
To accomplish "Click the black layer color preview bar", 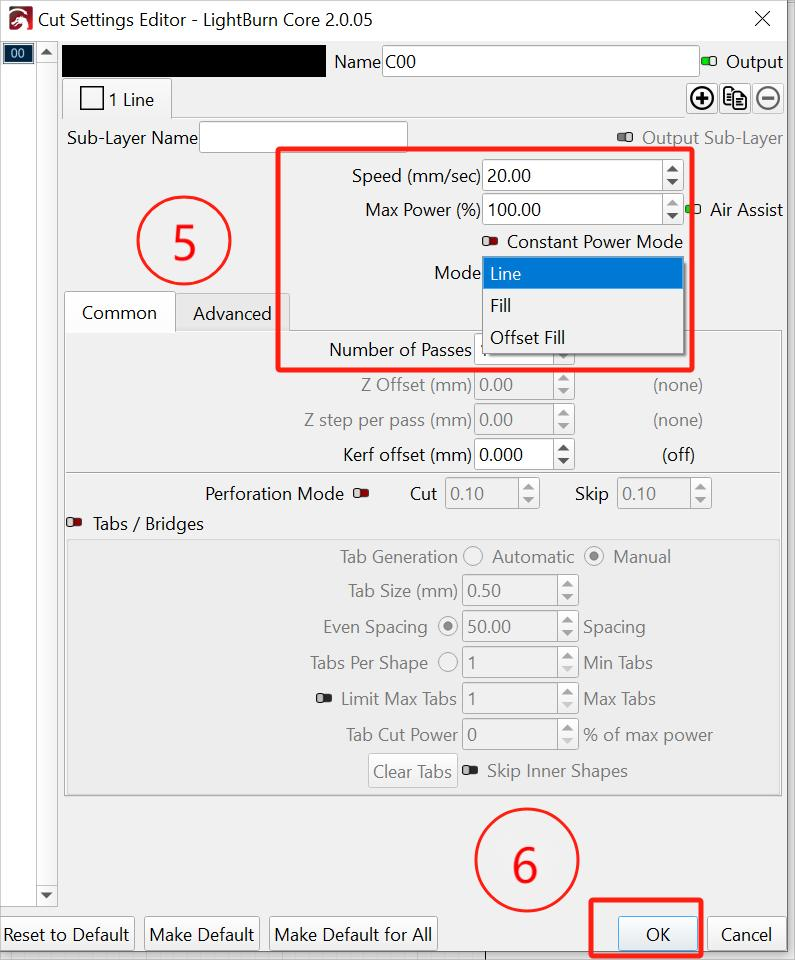I will pos(194,61).
